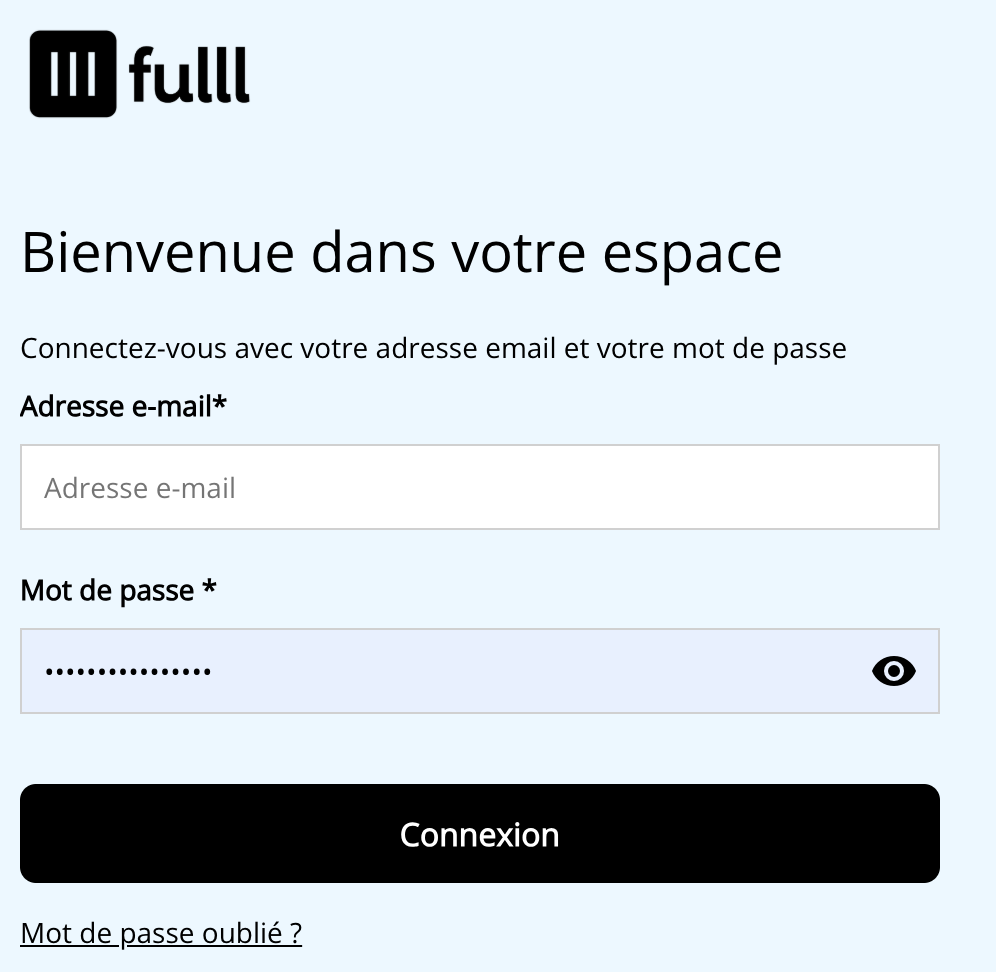Click the word Bienvenue in the heading
The height and width of the screenshot is (972, 996).
(x=157, y=253)
